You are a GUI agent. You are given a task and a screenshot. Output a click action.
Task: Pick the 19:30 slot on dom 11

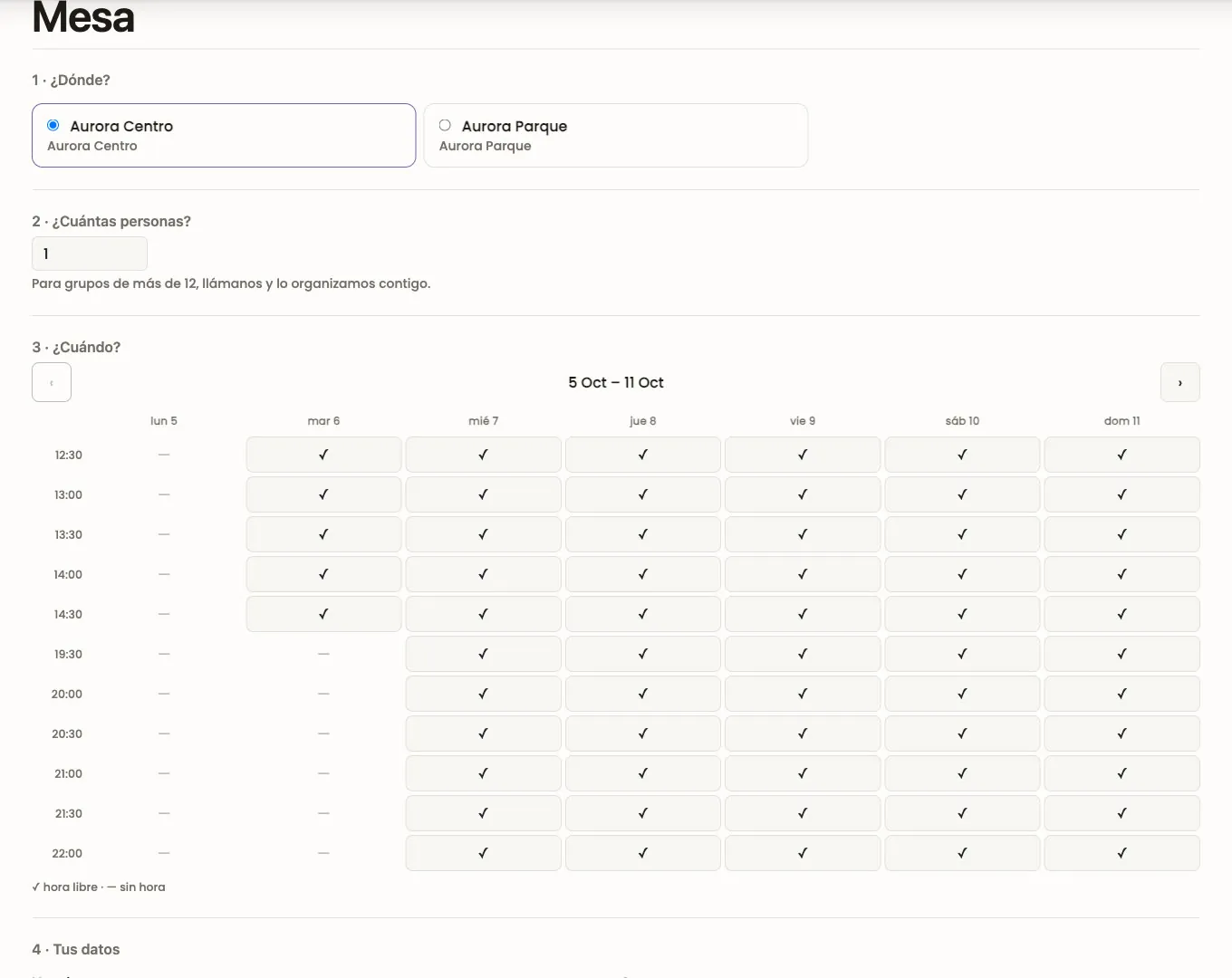pyautogui.click(x=1122, y=654)
